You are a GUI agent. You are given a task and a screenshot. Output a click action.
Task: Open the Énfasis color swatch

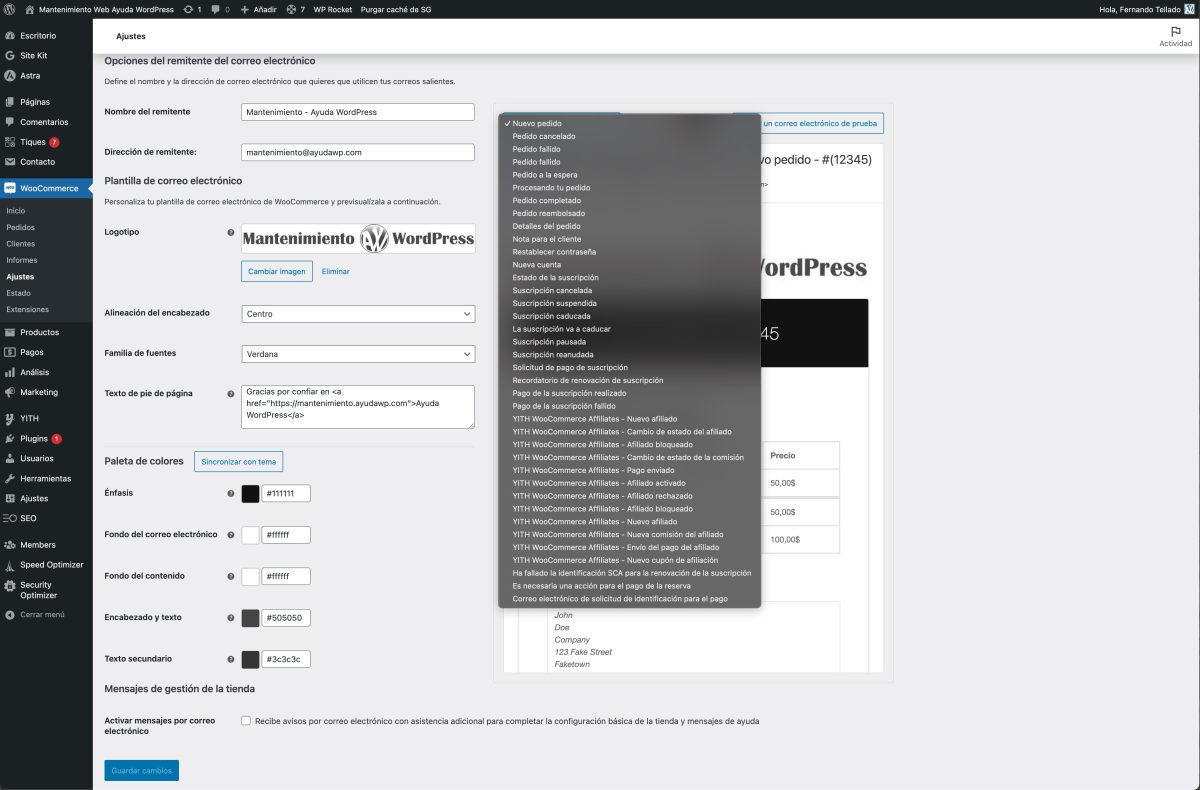[250, 493]
